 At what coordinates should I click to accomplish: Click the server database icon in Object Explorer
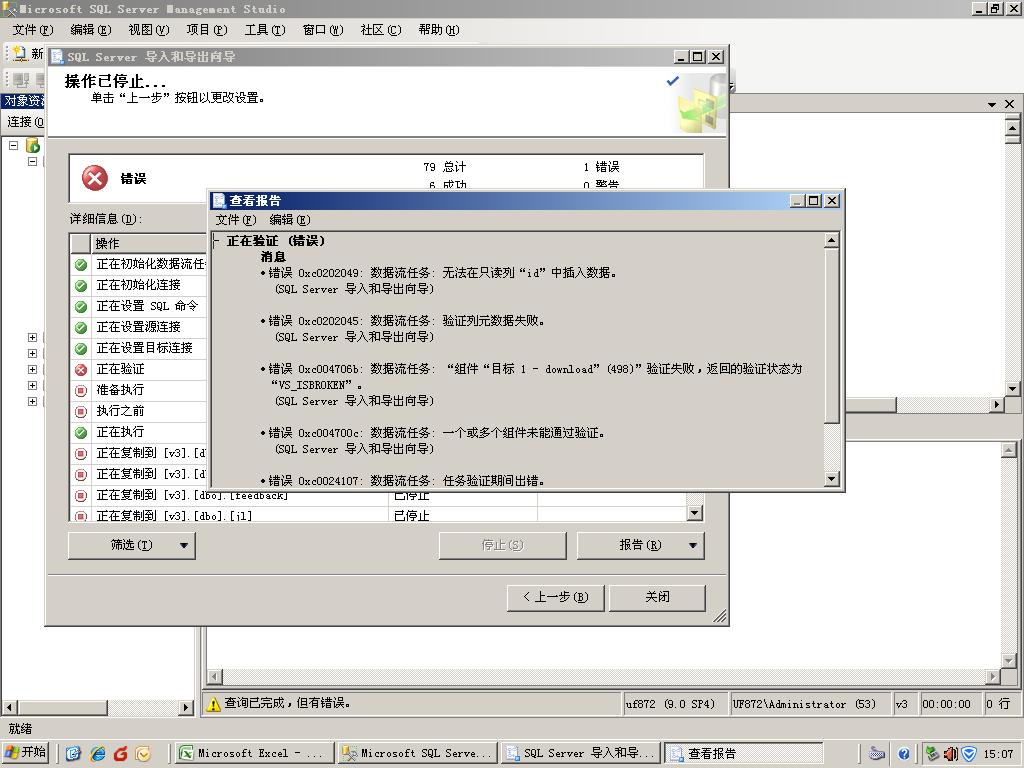click(33, 145)
